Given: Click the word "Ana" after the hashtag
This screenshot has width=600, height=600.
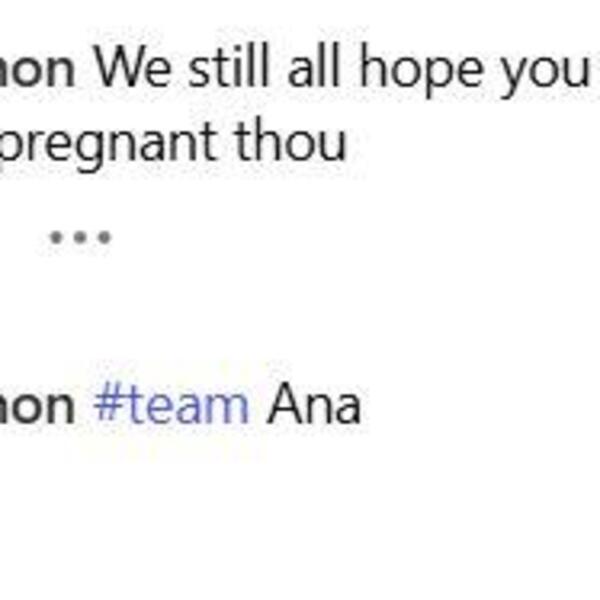Looking at the screenshot, I should click(x=313, y=406).
